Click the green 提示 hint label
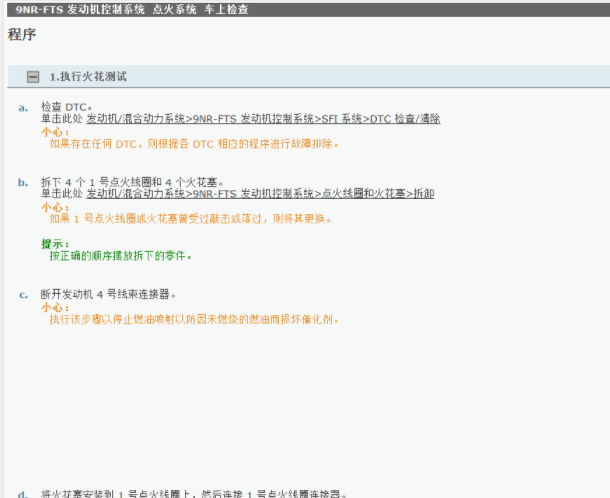Viewport: 610px width, 498px height. click(x=55, y=243)
